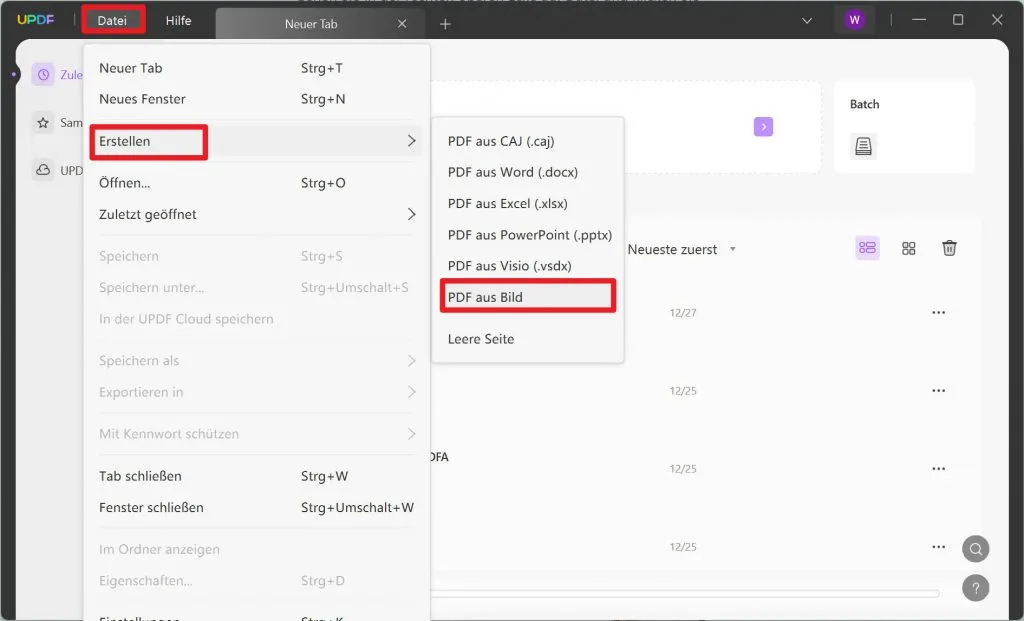The height and width of the screenshot is (621, 1024).
Task: Select PDF aus Excel (.xlsx)
Action: 528,204
